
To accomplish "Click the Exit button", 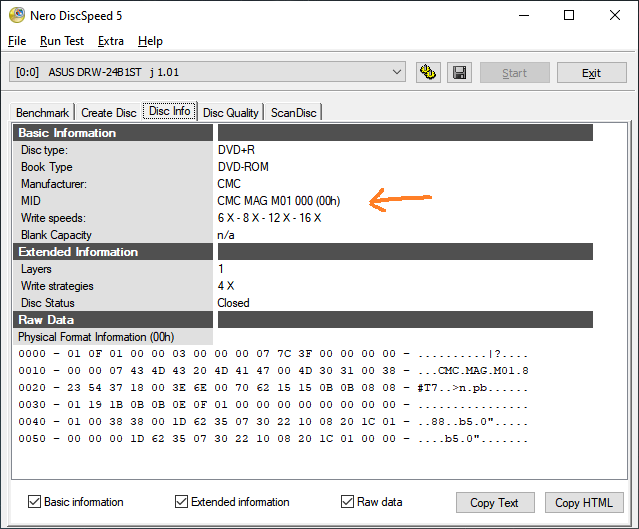I will [591, 73].
